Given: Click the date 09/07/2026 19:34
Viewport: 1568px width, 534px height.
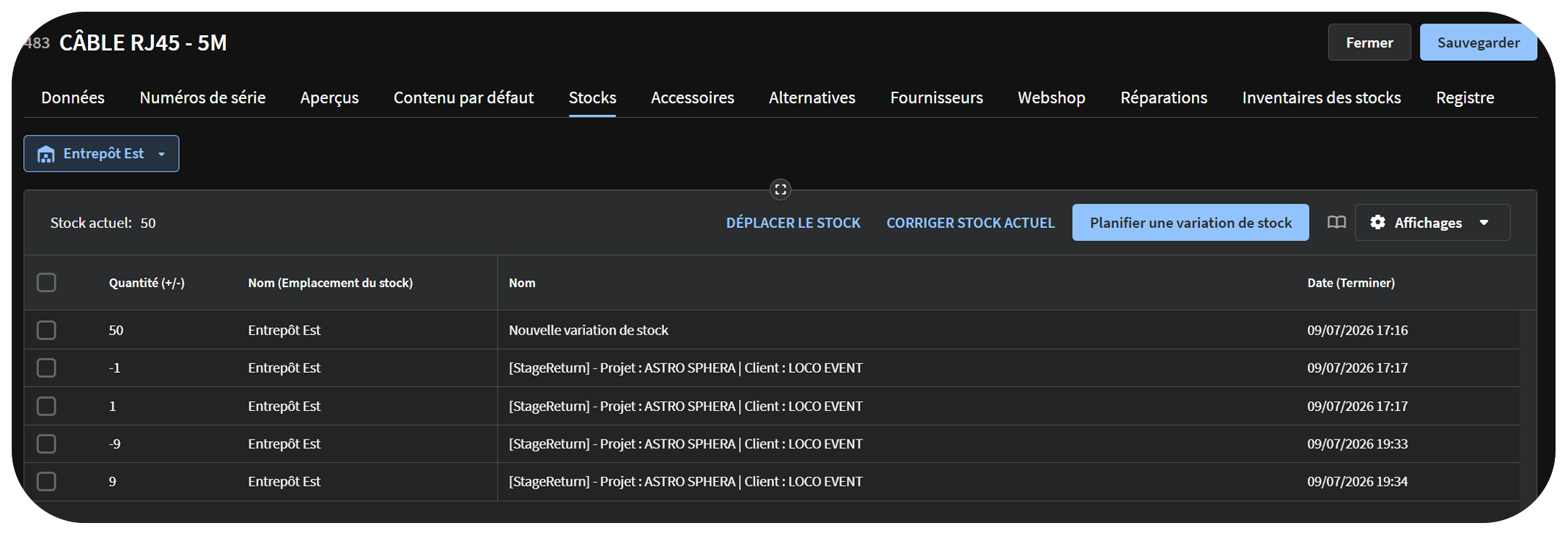Looking at the screenshot, I should [x=1358, y=481].
